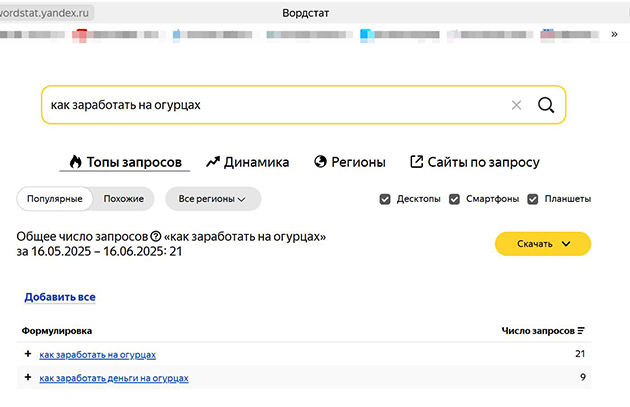Uncheck the Десктопы checkbox
This screenshot has height=407, width=630.
[x=385, y=199]
